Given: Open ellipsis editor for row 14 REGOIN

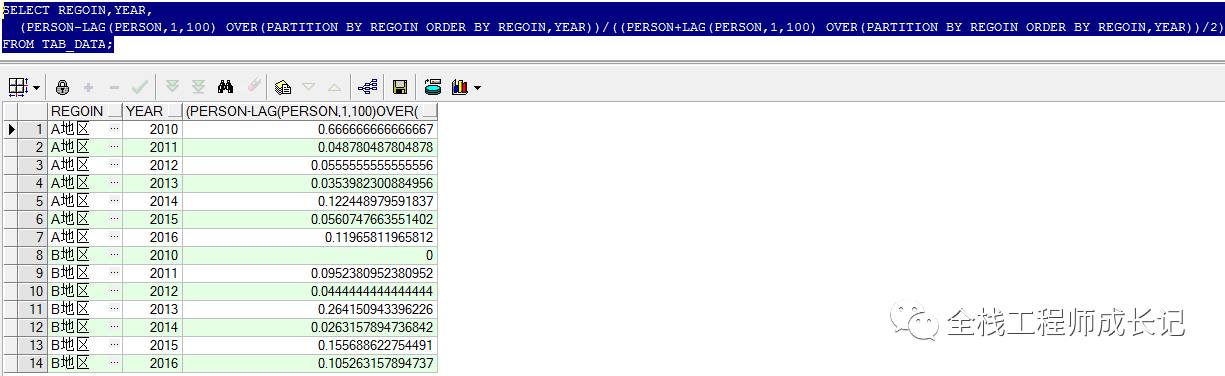Looking at the screenshot, I should pos(114,363).
